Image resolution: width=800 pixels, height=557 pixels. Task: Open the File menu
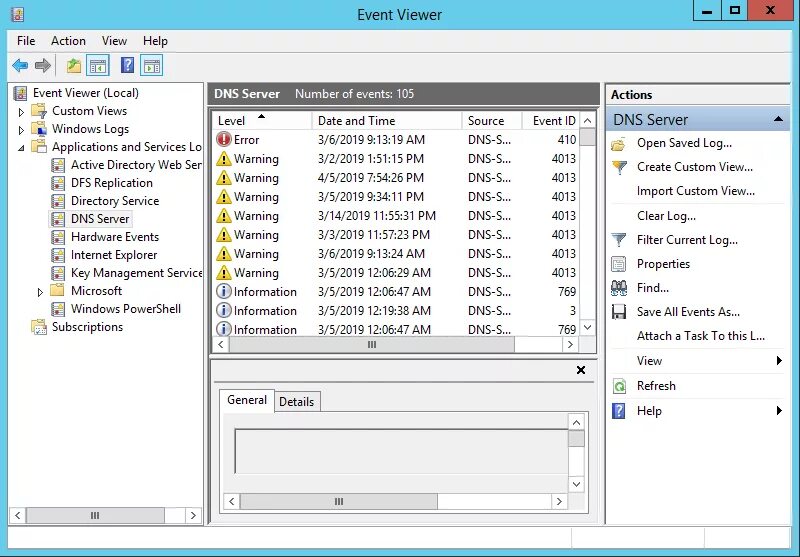click(x=26, y=41)
